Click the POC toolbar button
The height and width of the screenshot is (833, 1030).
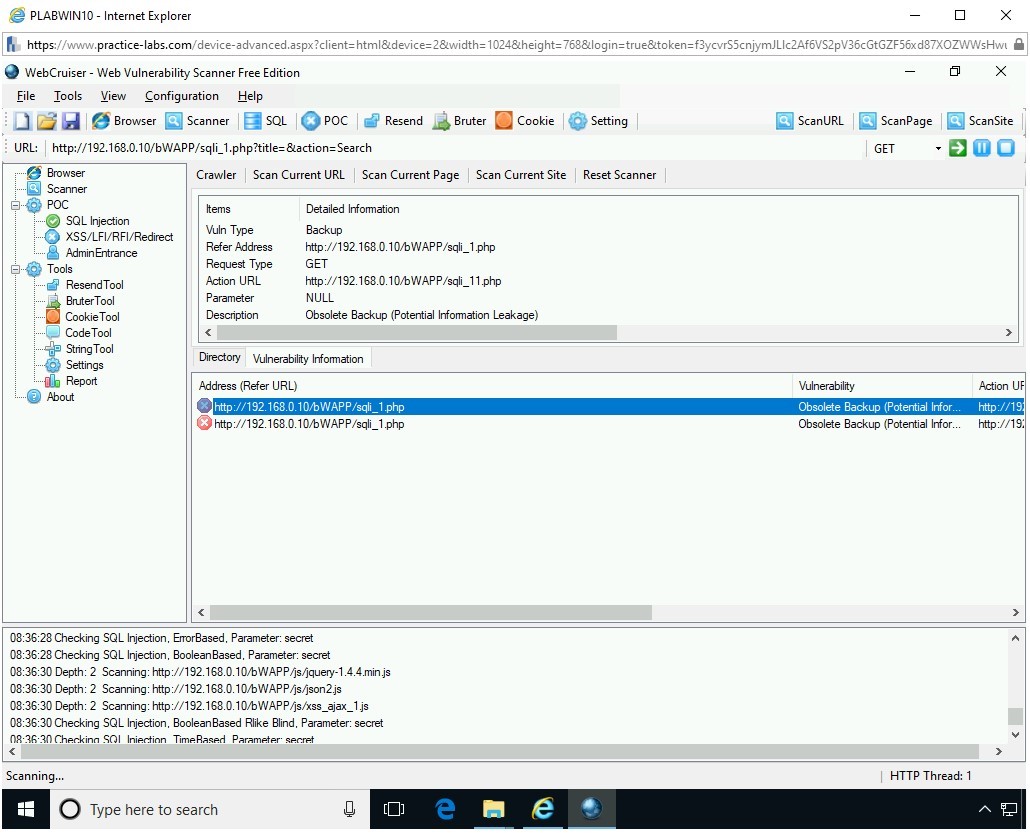(325, 121)
